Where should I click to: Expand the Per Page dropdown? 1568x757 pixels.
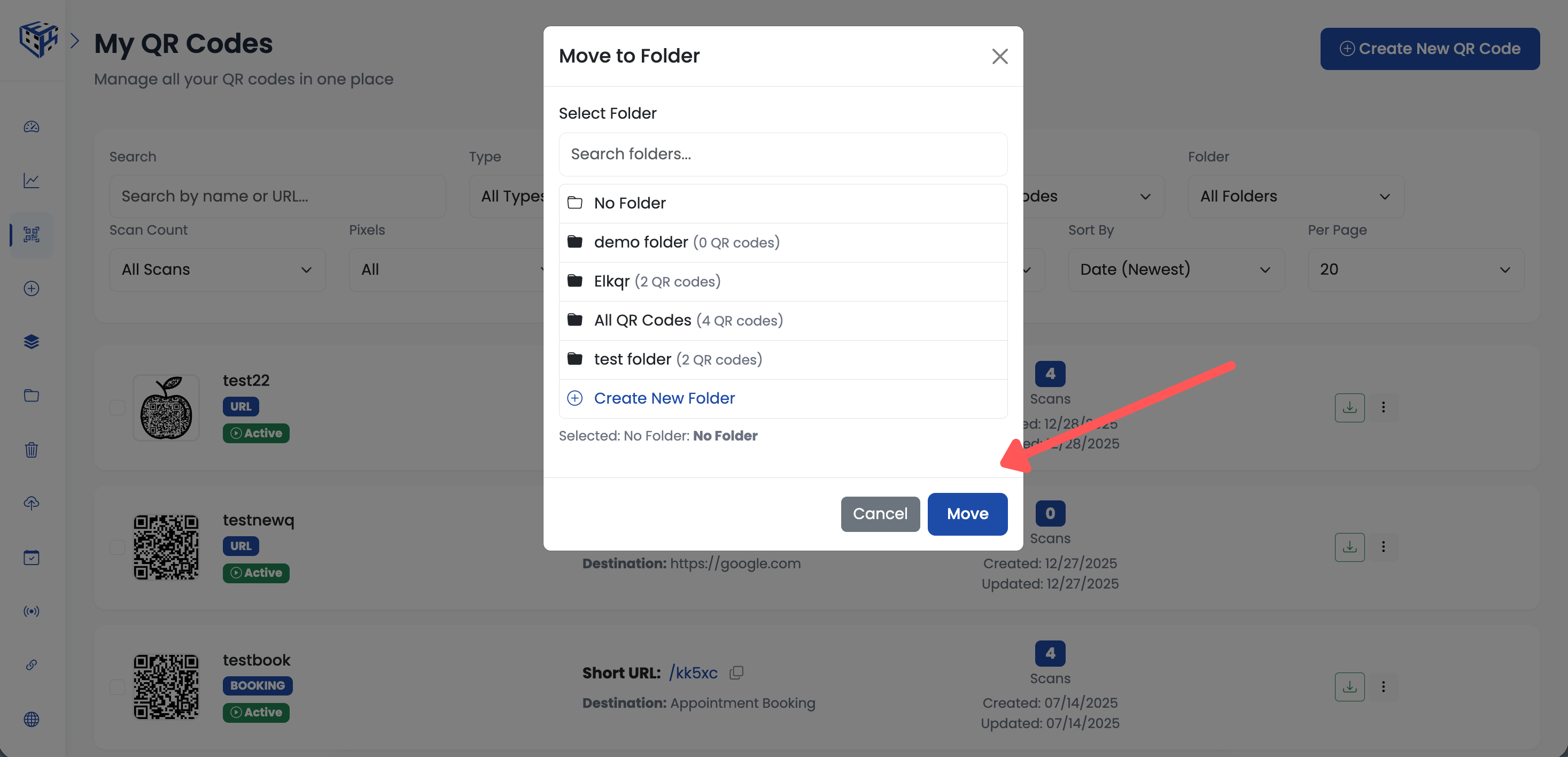tap(1416, 269)
